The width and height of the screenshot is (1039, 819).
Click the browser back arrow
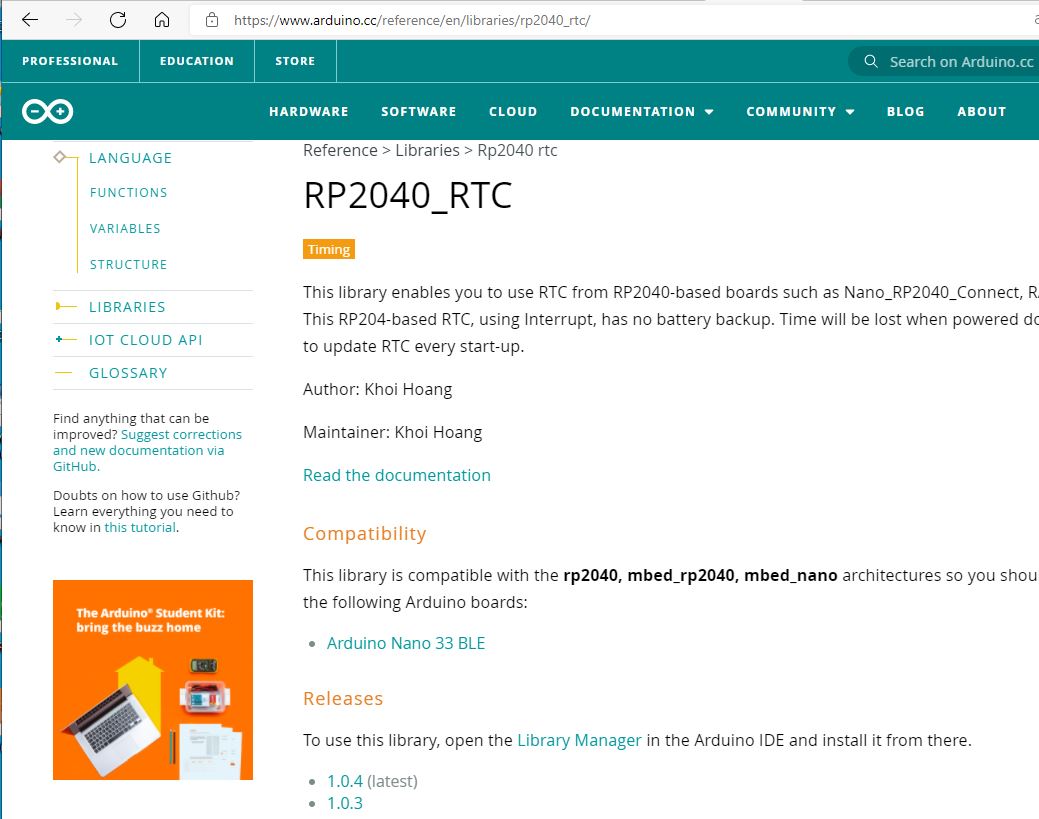click(x=29, y=19)
